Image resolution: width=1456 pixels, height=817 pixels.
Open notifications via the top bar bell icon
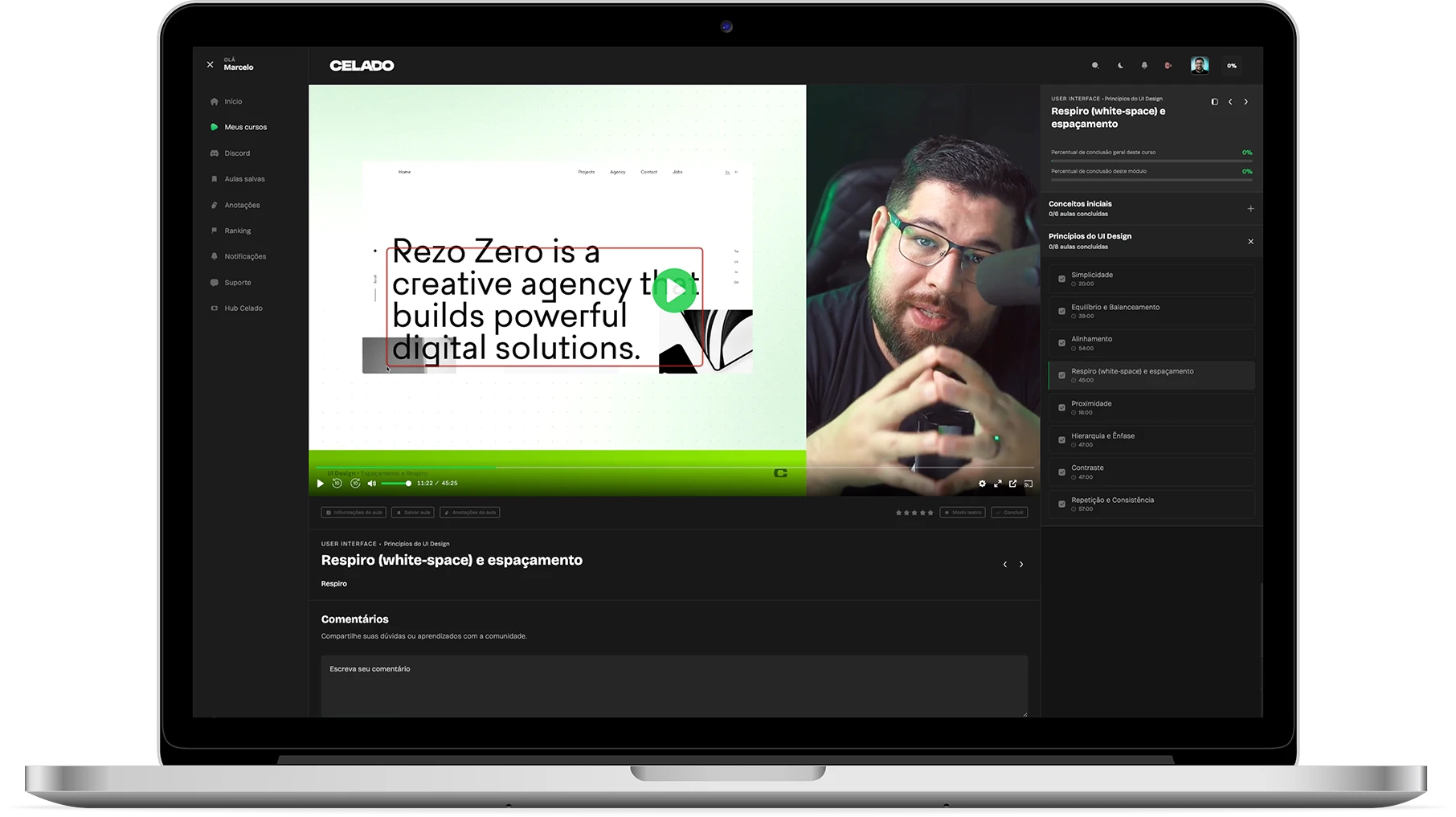click(1144, 66)
